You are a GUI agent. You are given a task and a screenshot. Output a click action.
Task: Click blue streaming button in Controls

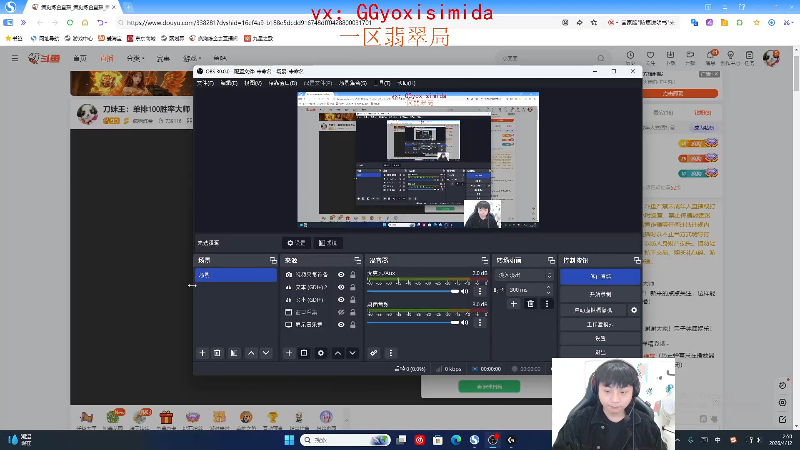pyautogui.click(x=600, y=276)
